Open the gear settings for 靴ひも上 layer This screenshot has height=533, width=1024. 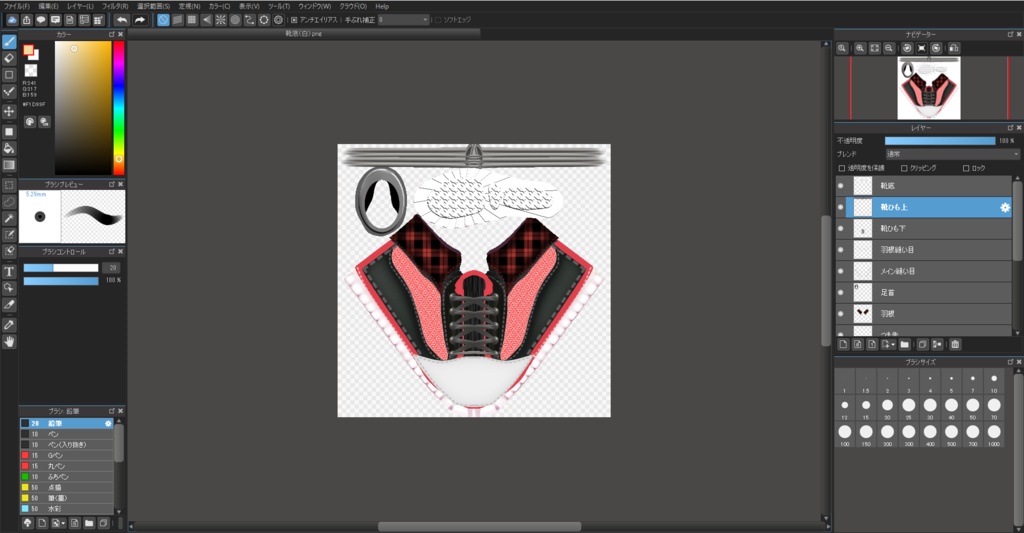click(1004, 207)
